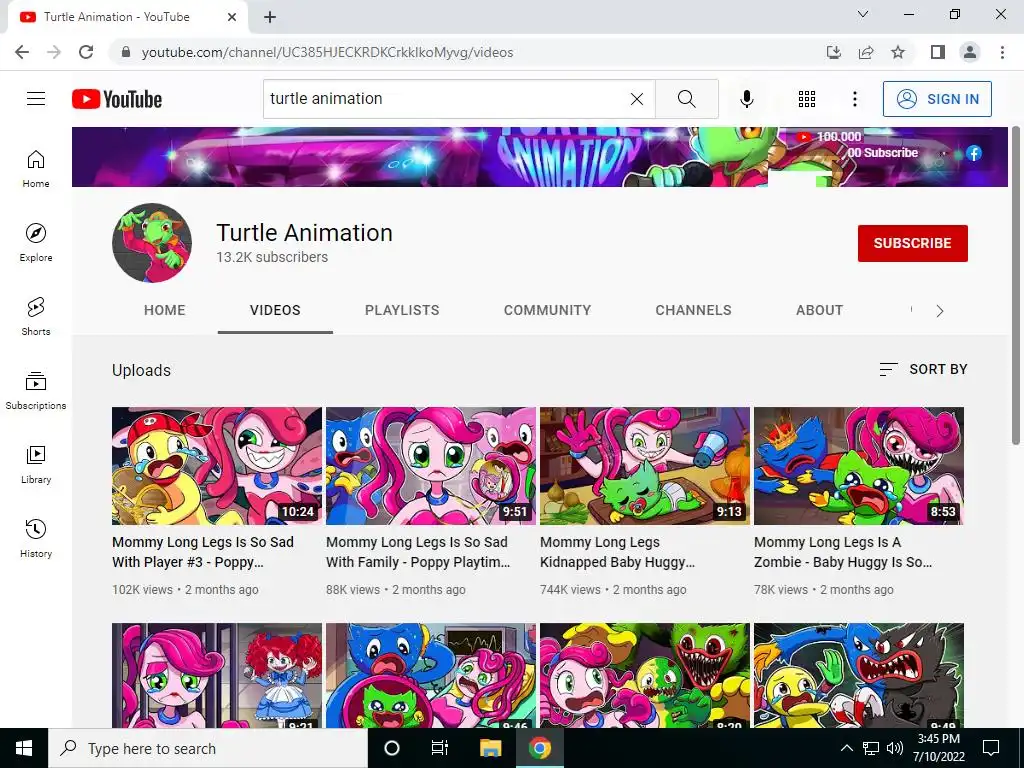Image resolution: width=1024 pixels, height=768 pixels.
Task: Click the Turtle Animation channel avatar
Action: click(x=152, y=243)
